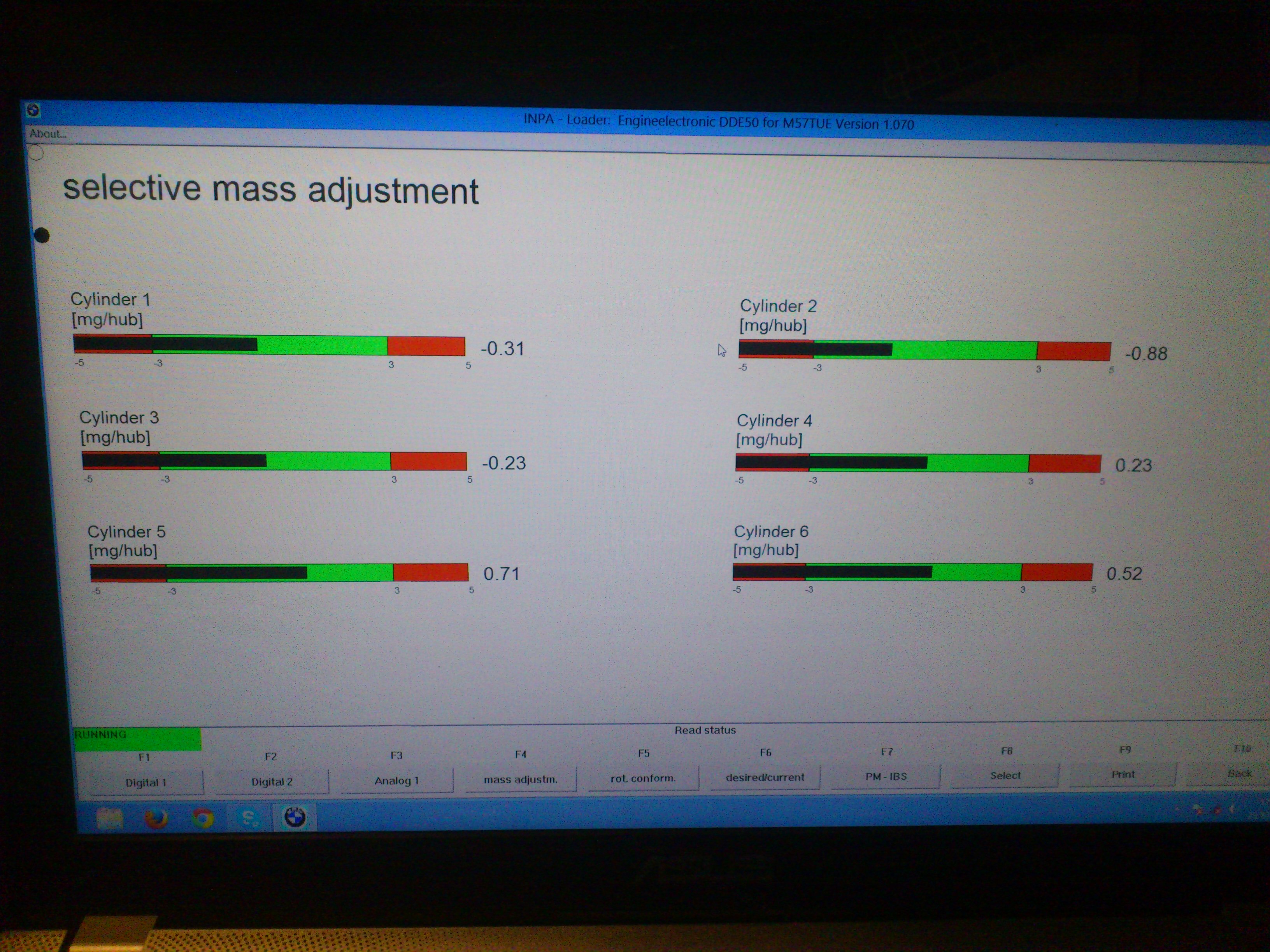Click the INPA window title icon
This screenshot has width=1270, height=952.
point(33,110)
